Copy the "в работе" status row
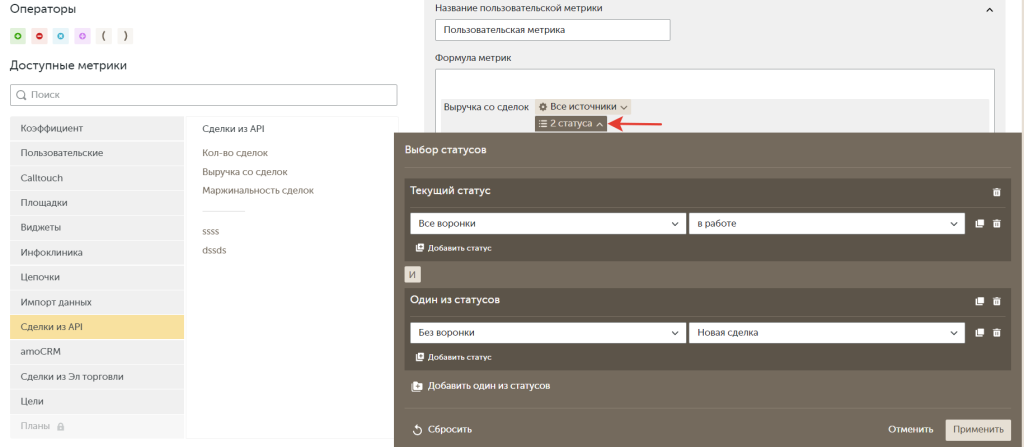 (x=980, y=224)
